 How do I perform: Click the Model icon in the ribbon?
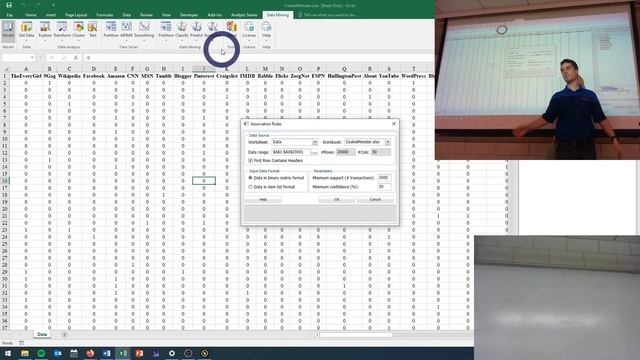coord(8,30)
